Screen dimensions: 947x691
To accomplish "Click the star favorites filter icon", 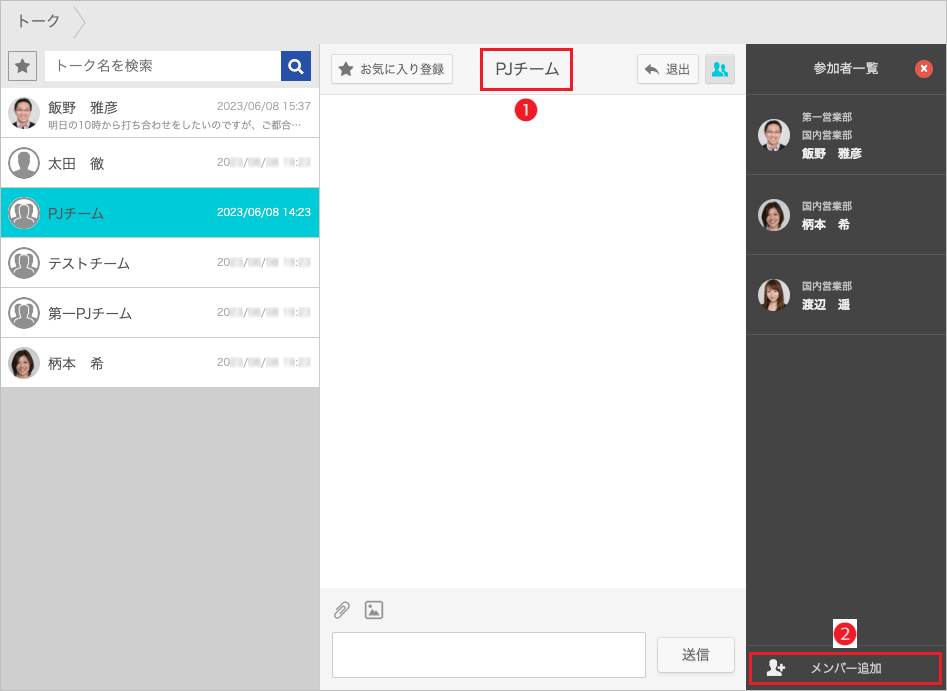I will 22,66.
